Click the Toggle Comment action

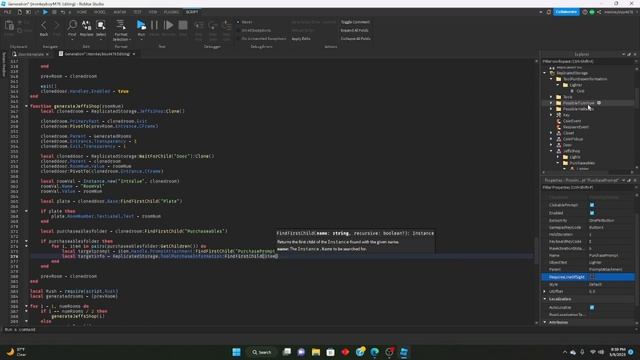pos(355,22)
